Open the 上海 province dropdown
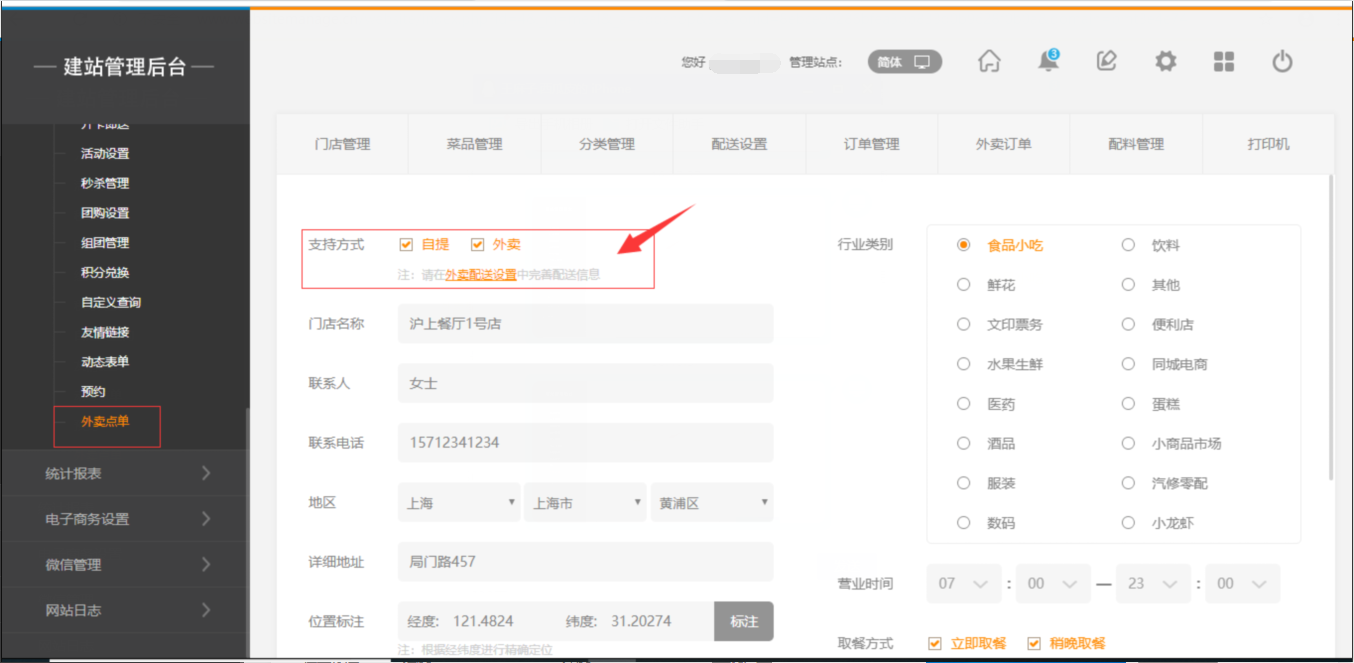Image resolution: width=1354 pixels, height=663 pixels. click(x=459, y=503)
